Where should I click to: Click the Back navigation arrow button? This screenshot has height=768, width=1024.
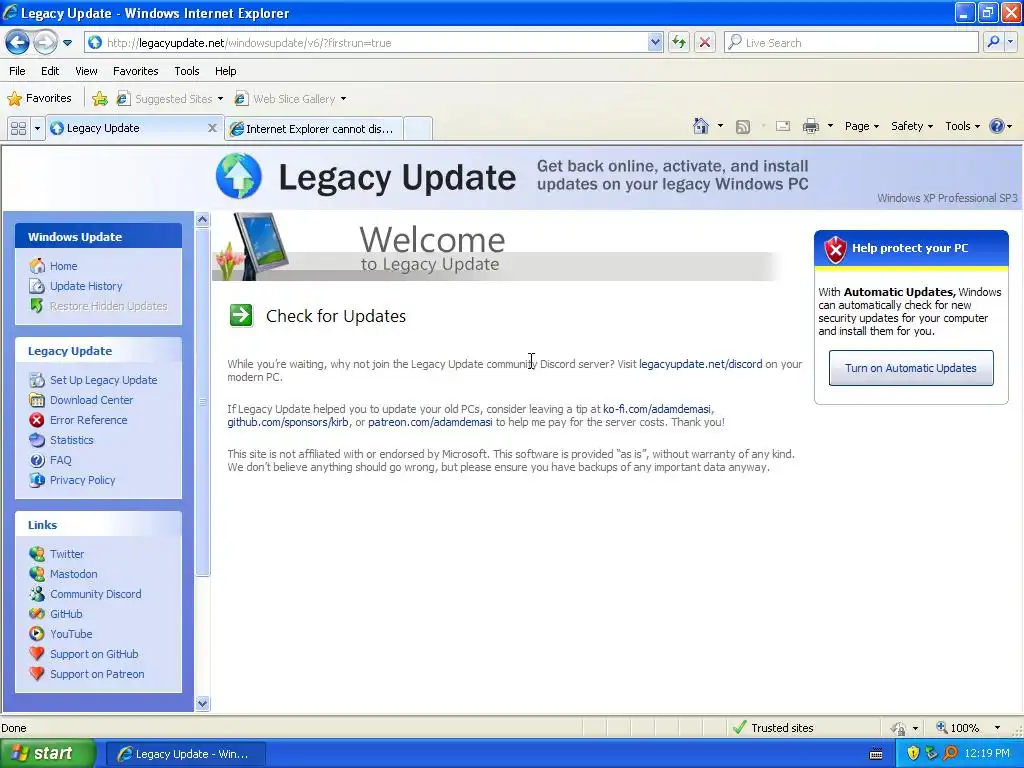(x=18, y=43)
